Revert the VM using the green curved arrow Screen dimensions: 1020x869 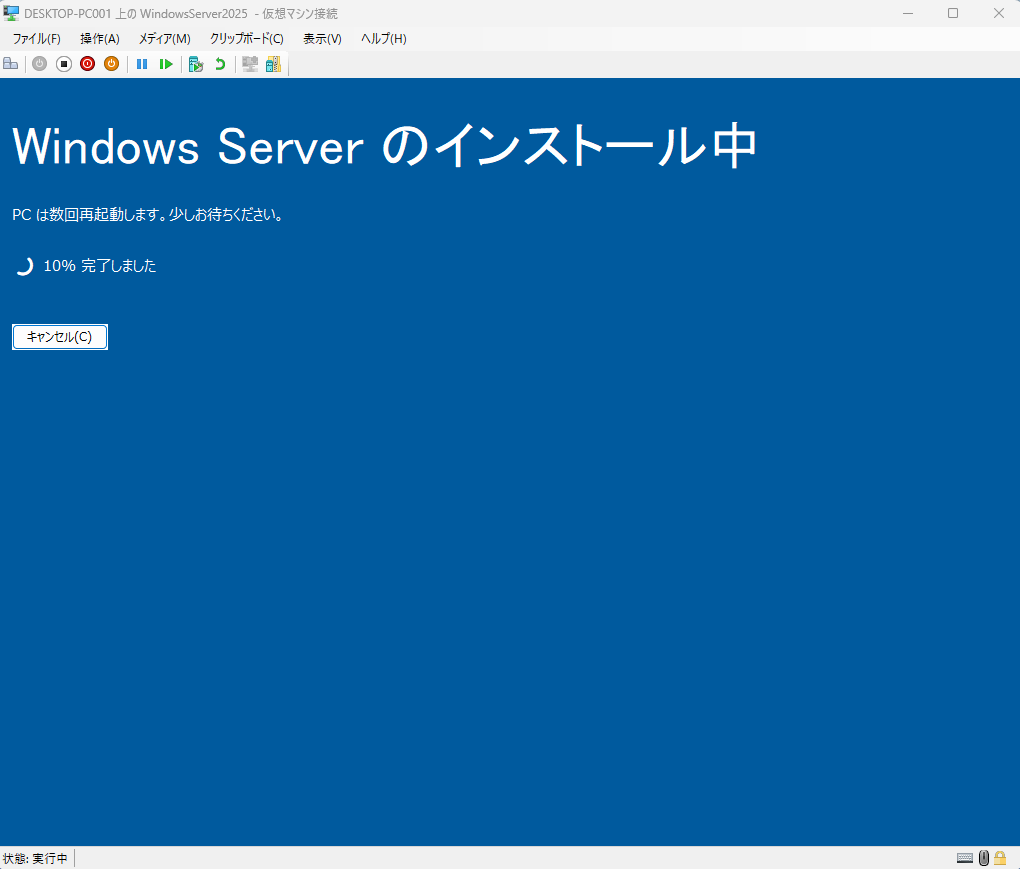point(221,64)
